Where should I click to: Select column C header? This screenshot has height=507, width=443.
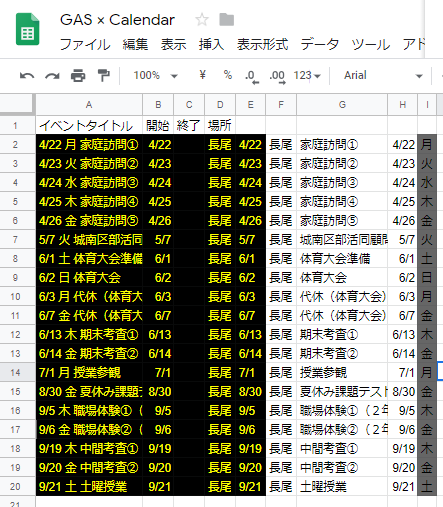tap(189, 105)
